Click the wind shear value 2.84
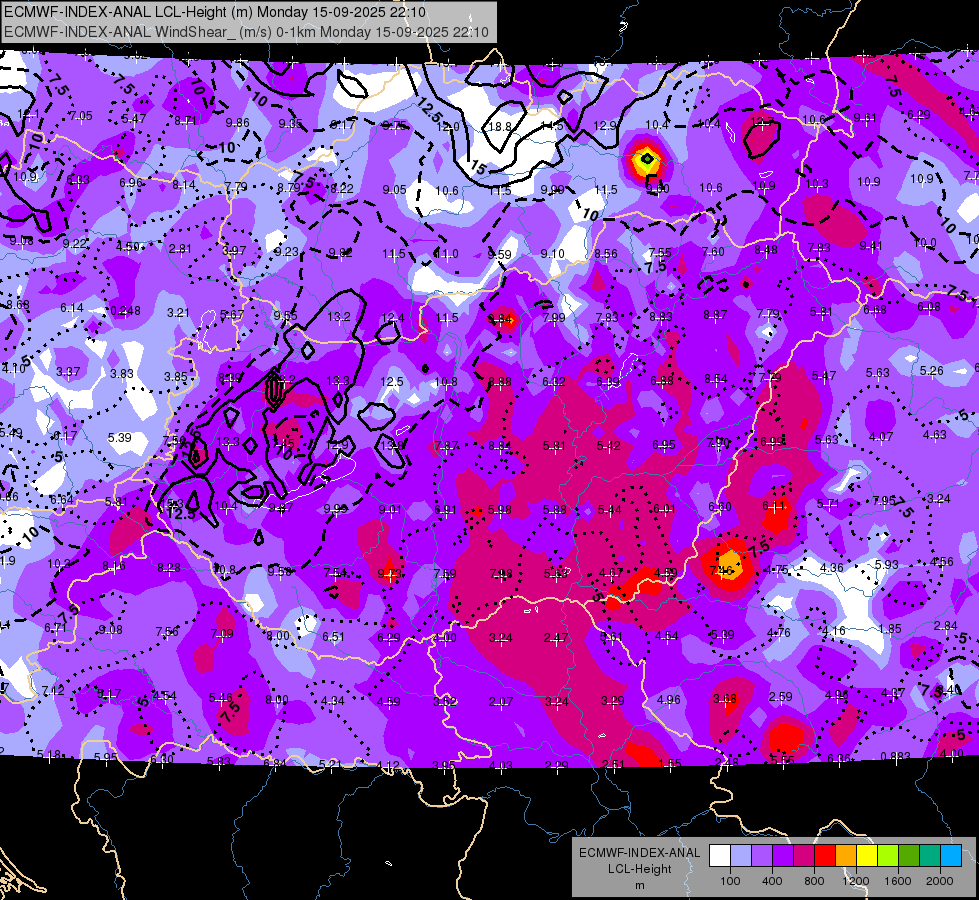Image resolution: width=979 pixels, height=900 pixels. pyautogui.click(x=945, y=626)
